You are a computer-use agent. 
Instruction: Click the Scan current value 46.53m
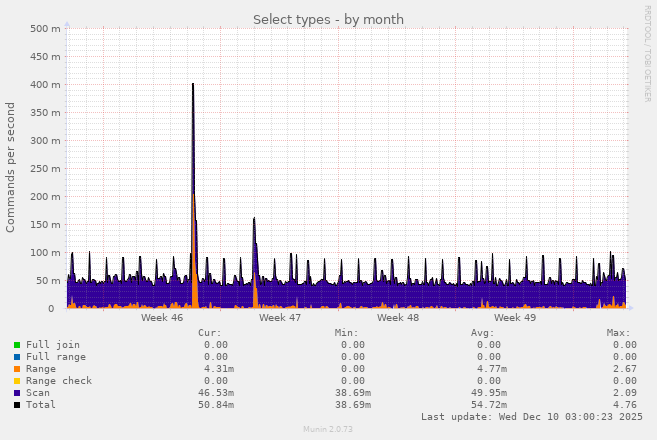(216, 393)
